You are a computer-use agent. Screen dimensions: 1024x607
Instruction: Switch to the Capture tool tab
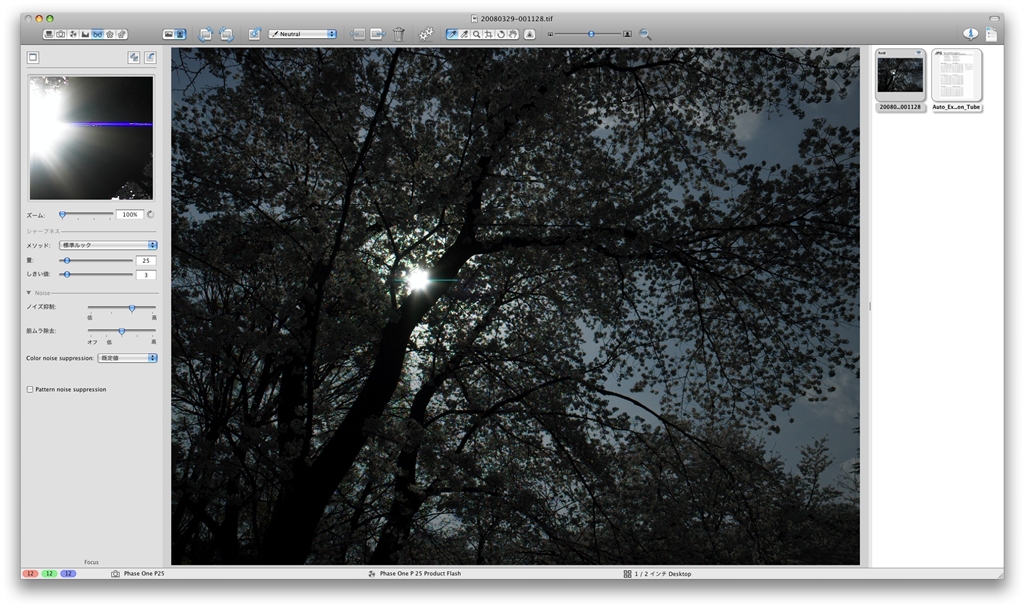click(61, 34)
